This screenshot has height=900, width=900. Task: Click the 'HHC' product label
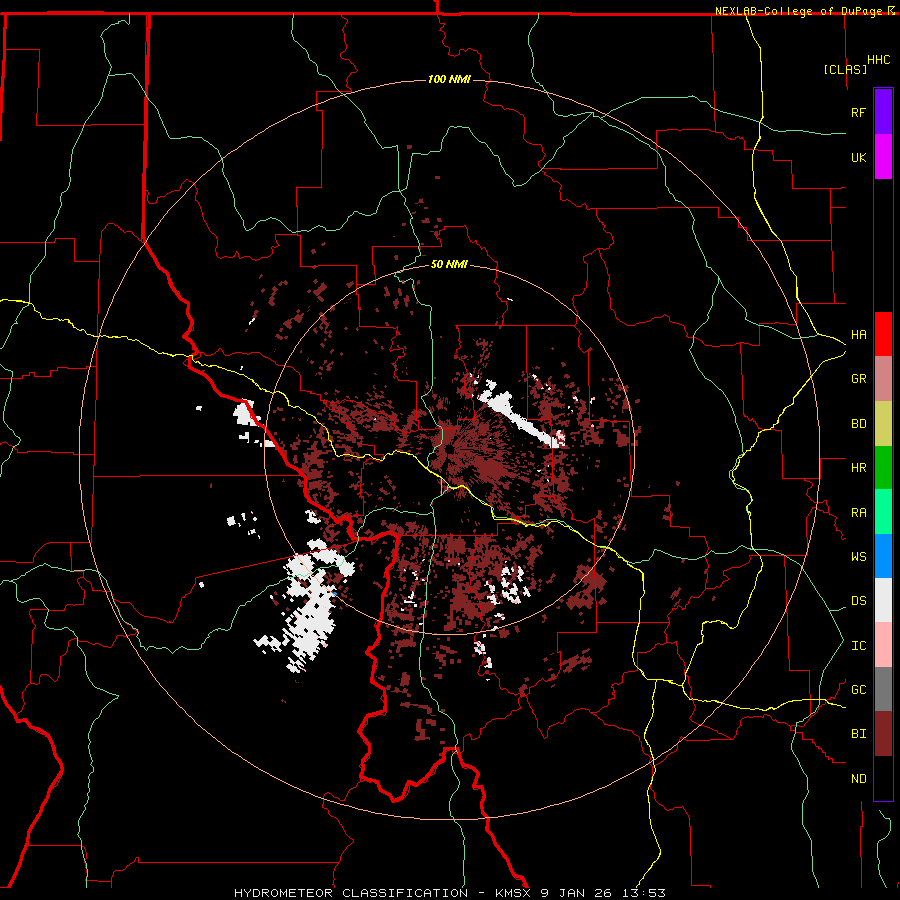click(878, 60)
